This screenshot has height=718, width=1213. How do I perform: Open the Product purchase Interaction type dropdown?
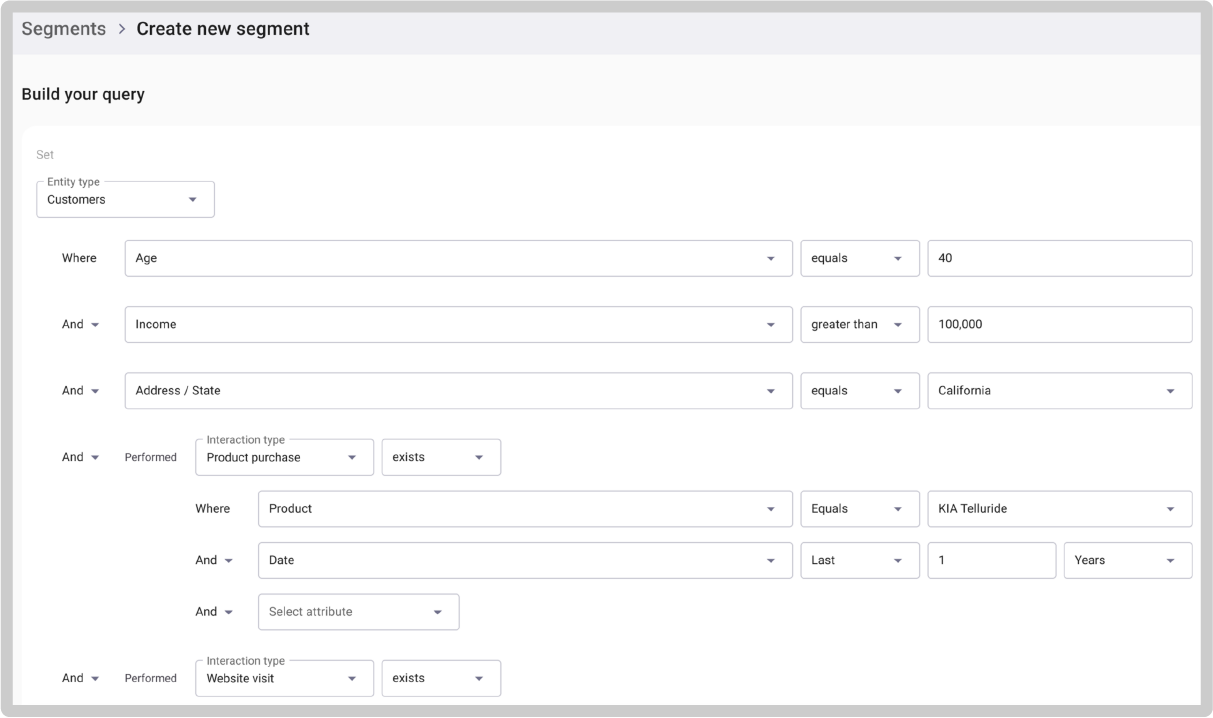283,457
